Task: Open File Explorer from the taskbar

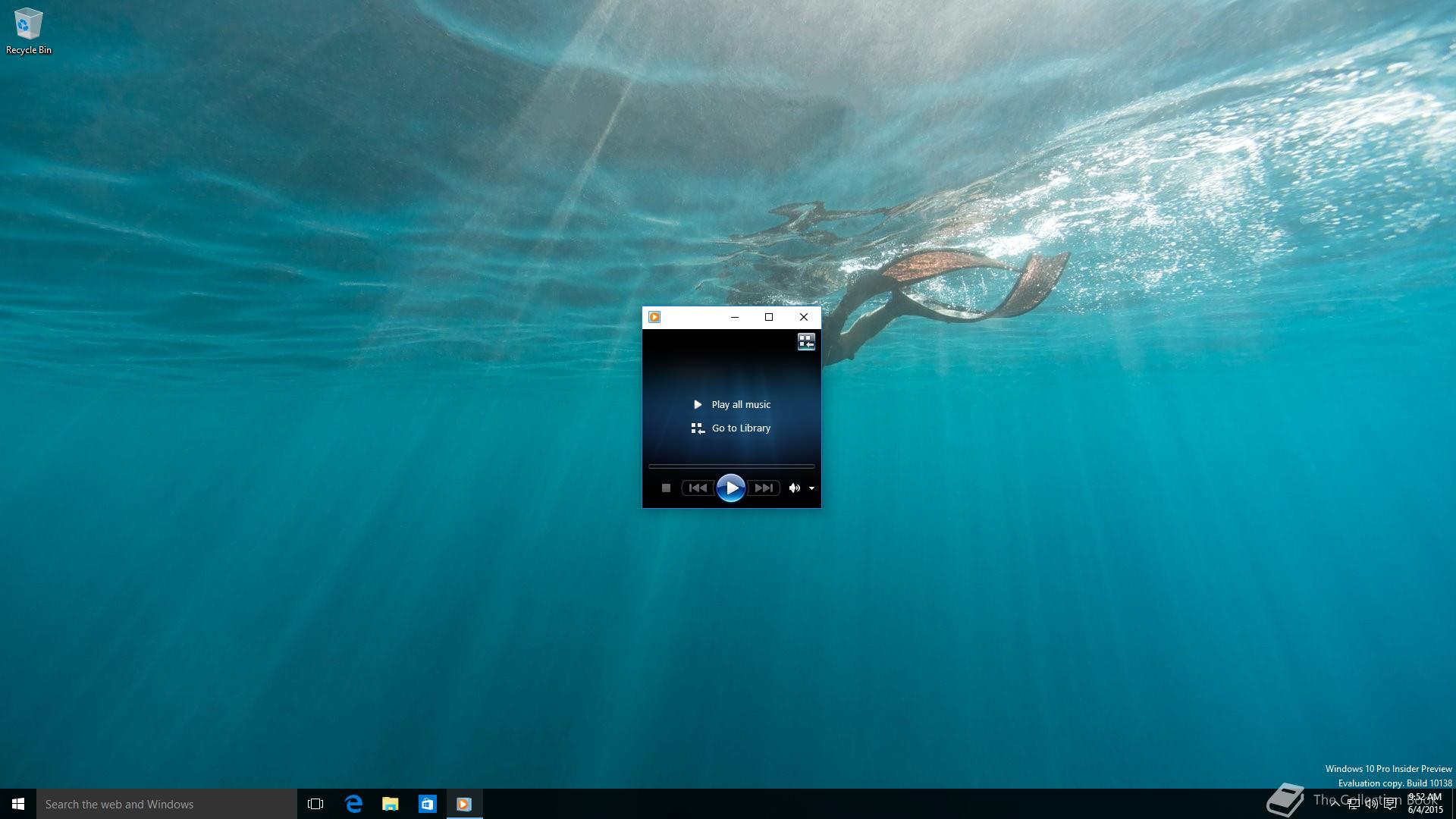Action: tap(390, 804)
